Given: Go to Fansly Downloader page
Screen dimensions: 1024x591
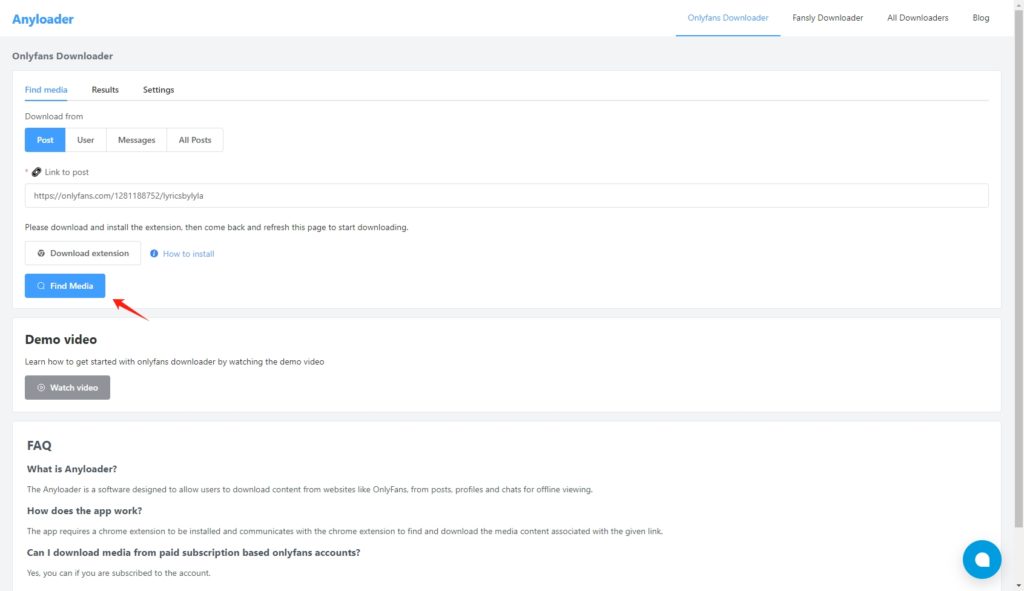Looking at the screenshot, I should (x=827, y=18).
